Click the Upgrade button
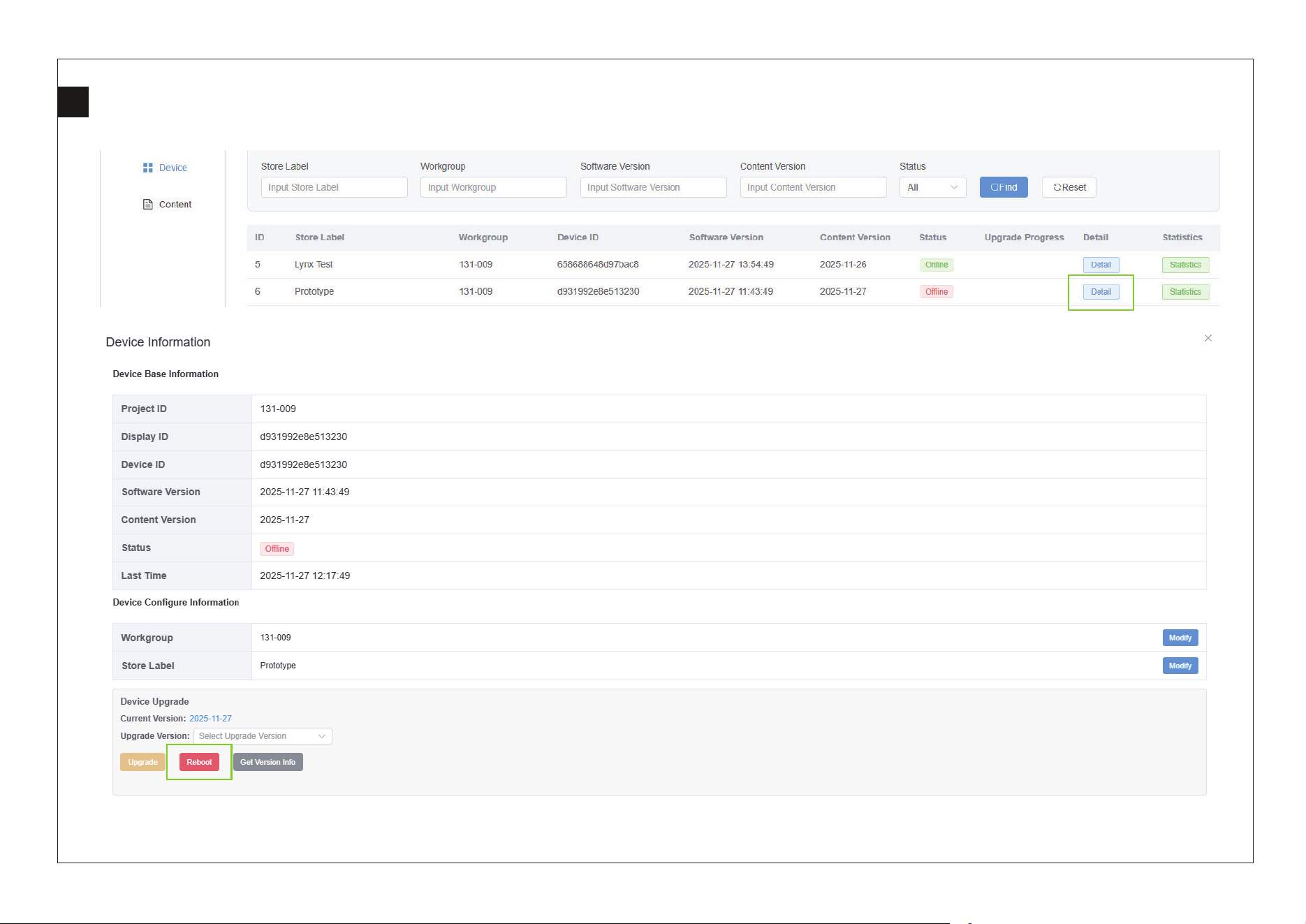1306x924 pixels. (142, 762)
